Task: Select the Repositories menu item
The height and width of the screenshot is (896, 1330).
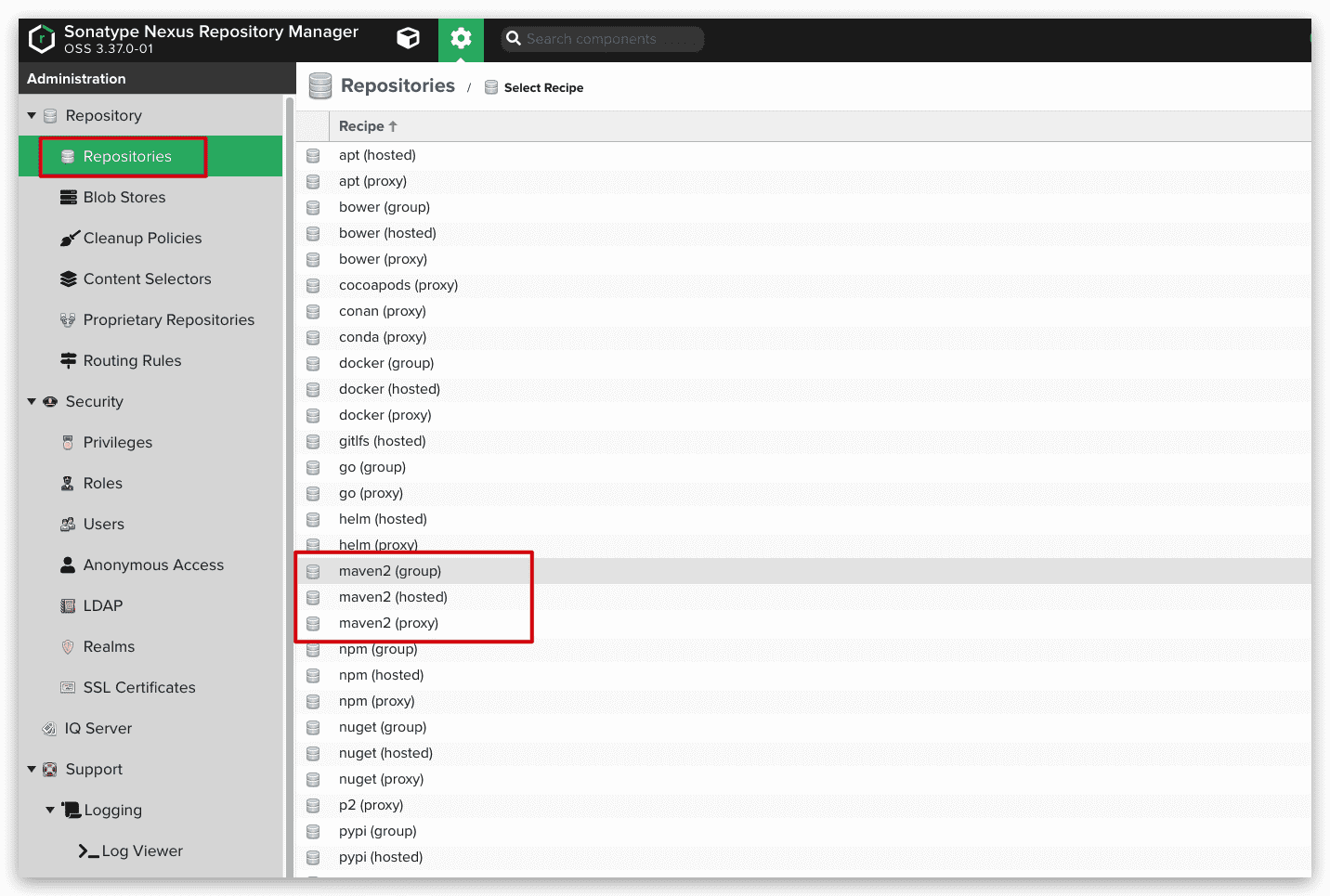Action: click(x=127, y=156)
